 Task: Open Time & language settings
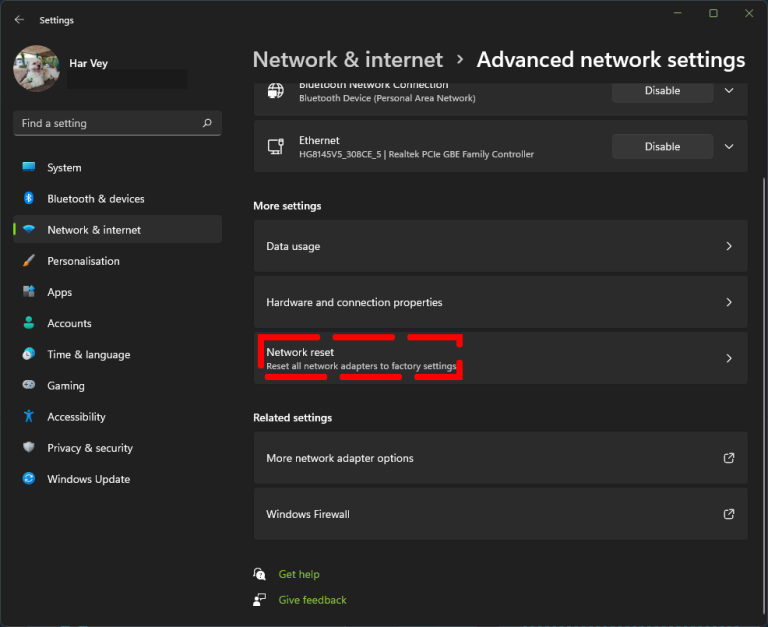pos(118,355)
